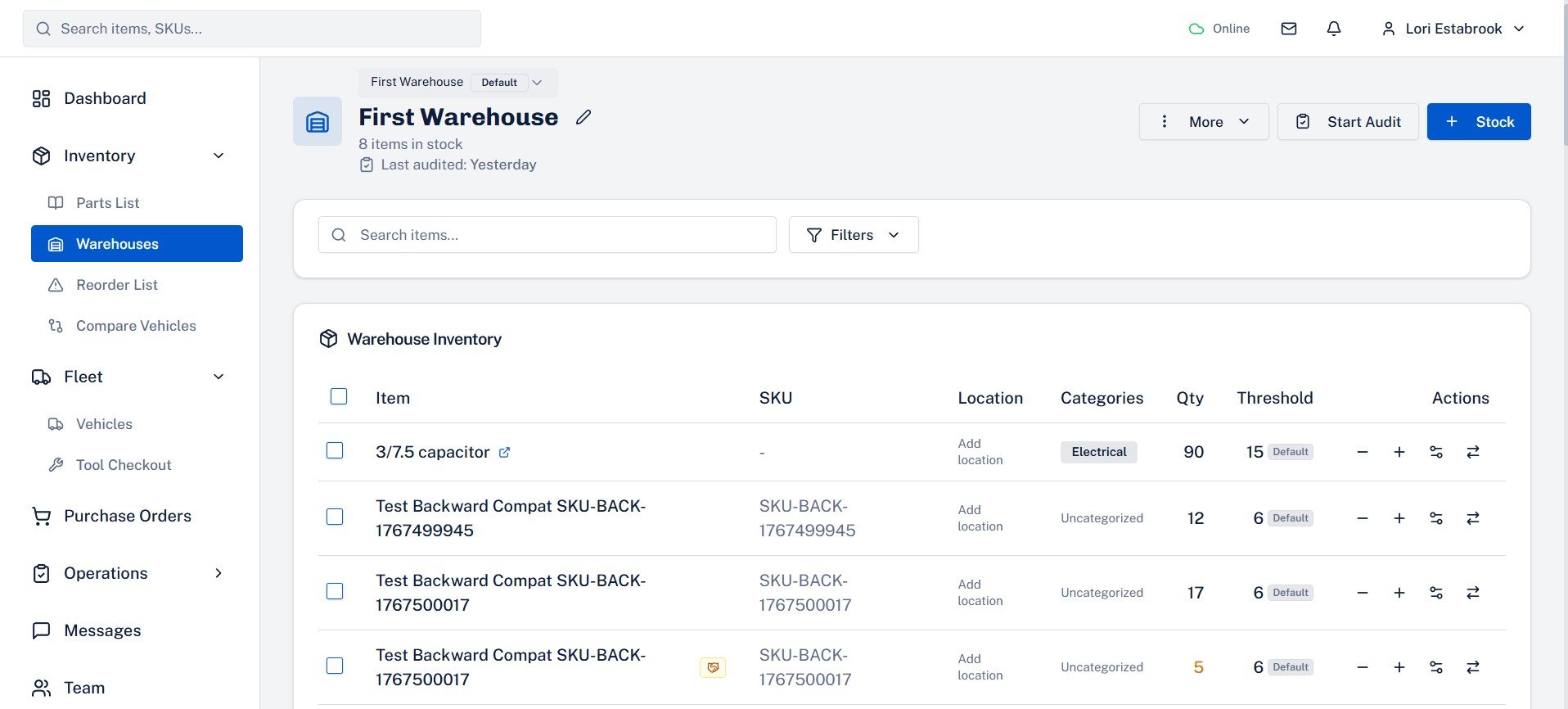The height and width of the screenshot is (709, 1568).
Task: Click the Start Audit button
Action: point(1347,122)
